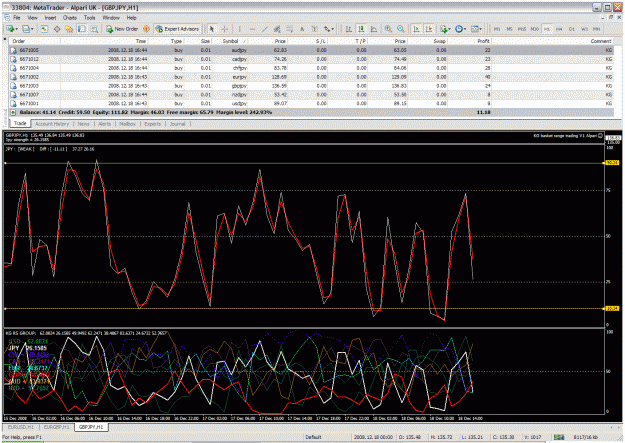This screenshot has width=625, height=443.
Task: Expand the Indicators dropdown arrow
Action: click(449, 29)
